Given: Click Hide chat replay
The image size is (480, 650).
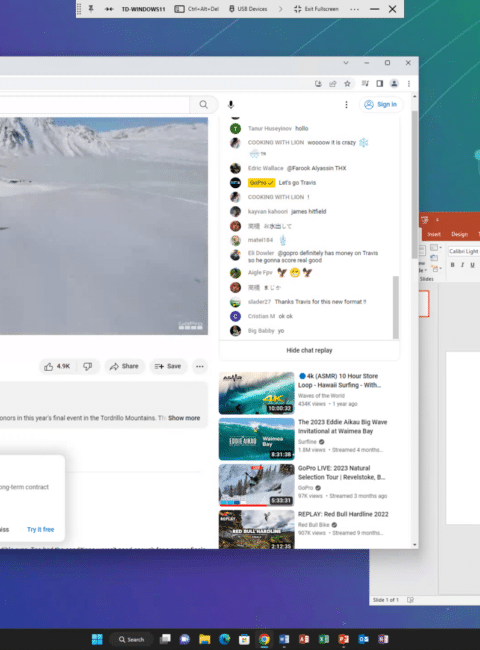Looking at the screenshot, I should coord(309,351).
